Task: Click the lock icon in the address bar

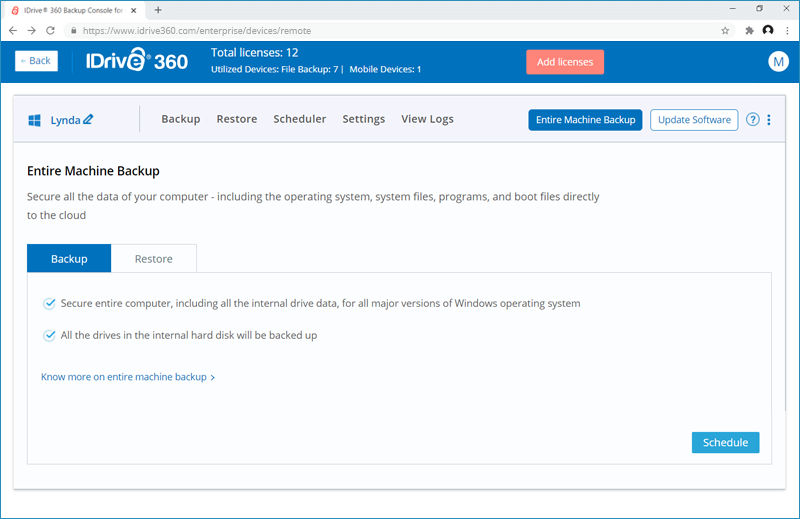Action: tap(74, 31)
